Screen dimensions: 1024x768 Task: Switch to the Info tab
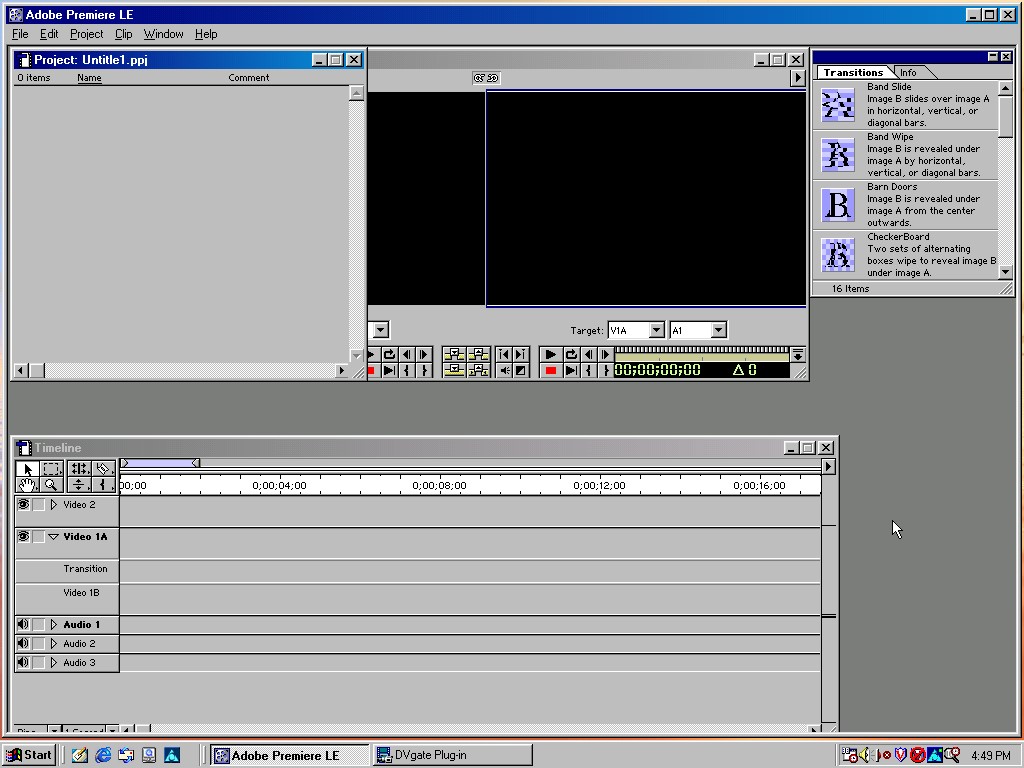click(908, 72)
